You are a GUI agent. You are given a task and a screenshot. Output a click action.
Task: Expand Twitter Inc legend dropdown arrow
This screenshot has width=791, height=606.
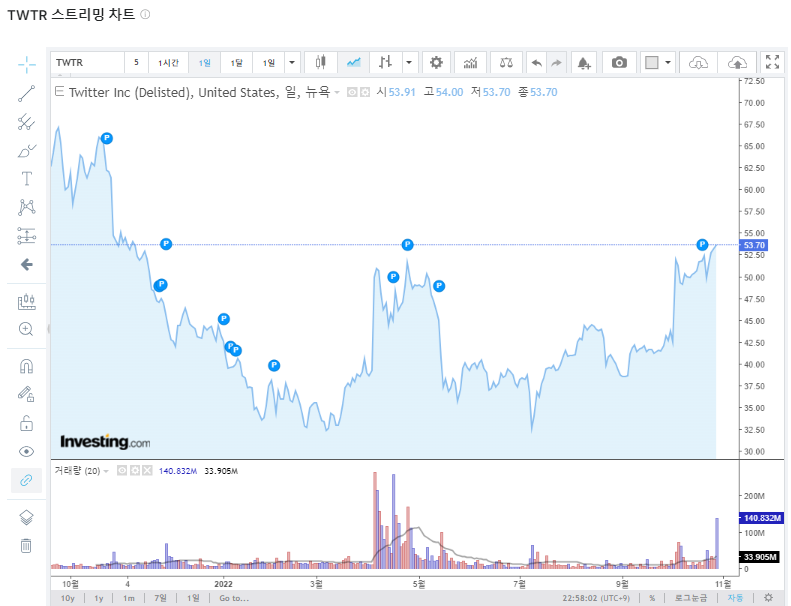pyautogui.click(x=337, y=92)
